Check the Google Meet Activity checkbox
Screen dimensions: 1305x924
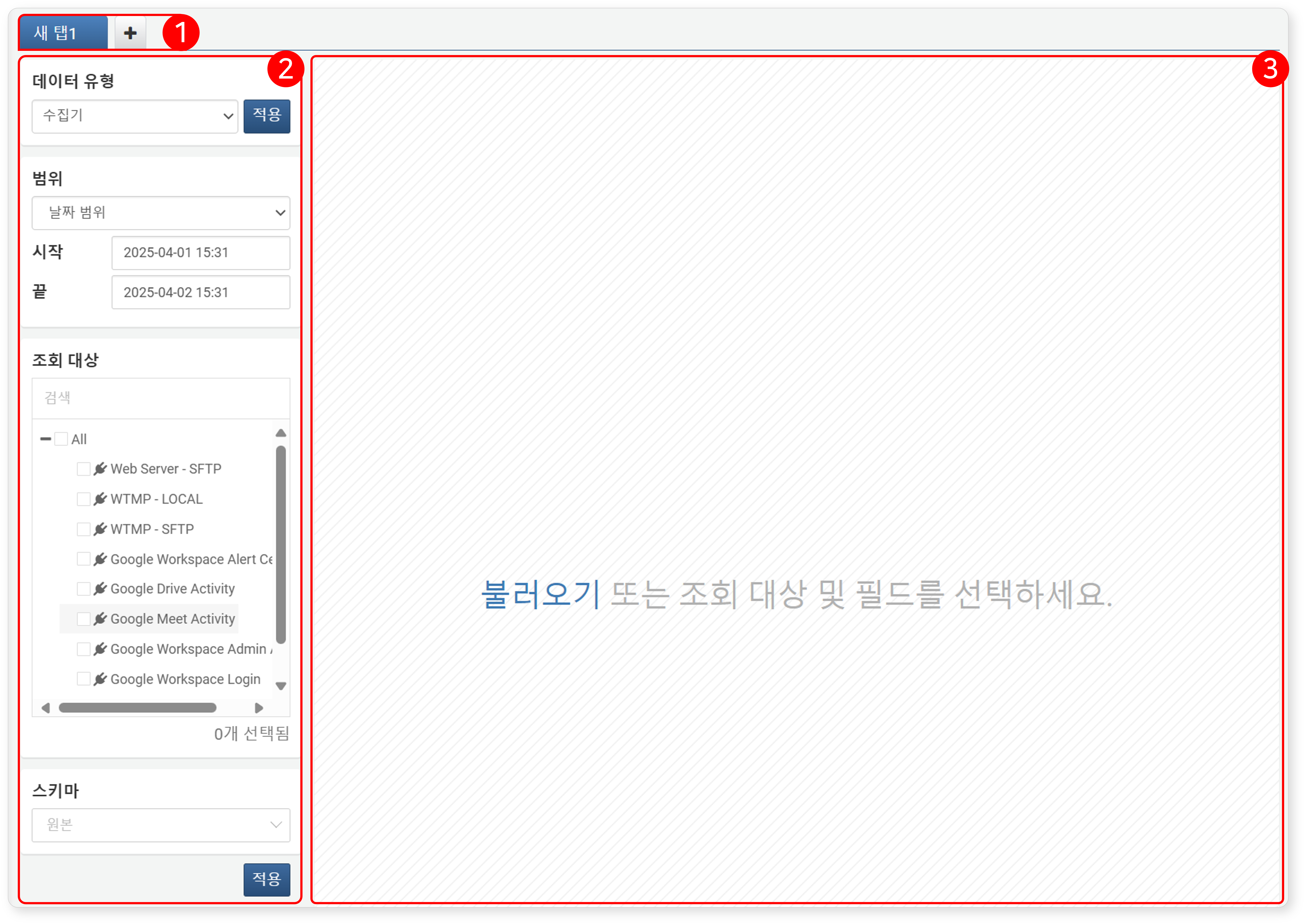[84, 619]
